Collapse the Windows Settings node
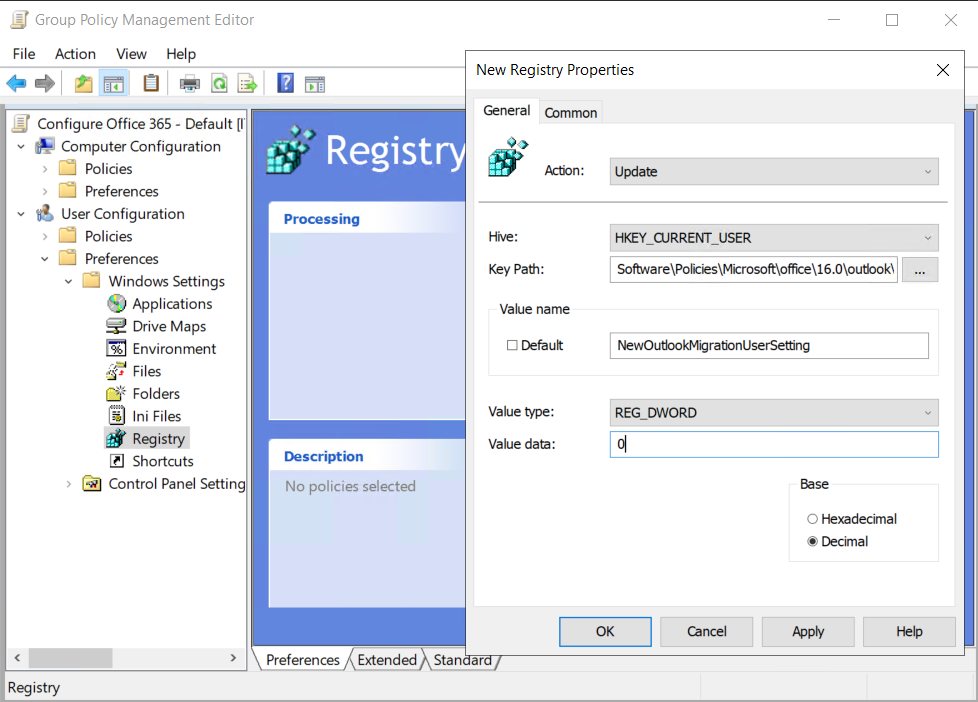This screenshot has height=702, width=978. point(69,281)
